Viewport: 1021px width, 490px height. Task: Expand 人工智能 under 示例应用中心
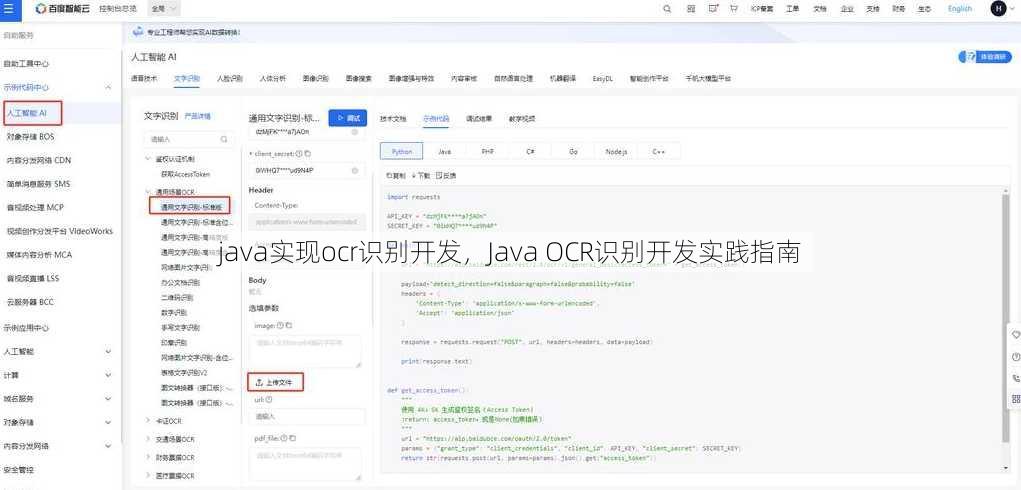(108, 351)
